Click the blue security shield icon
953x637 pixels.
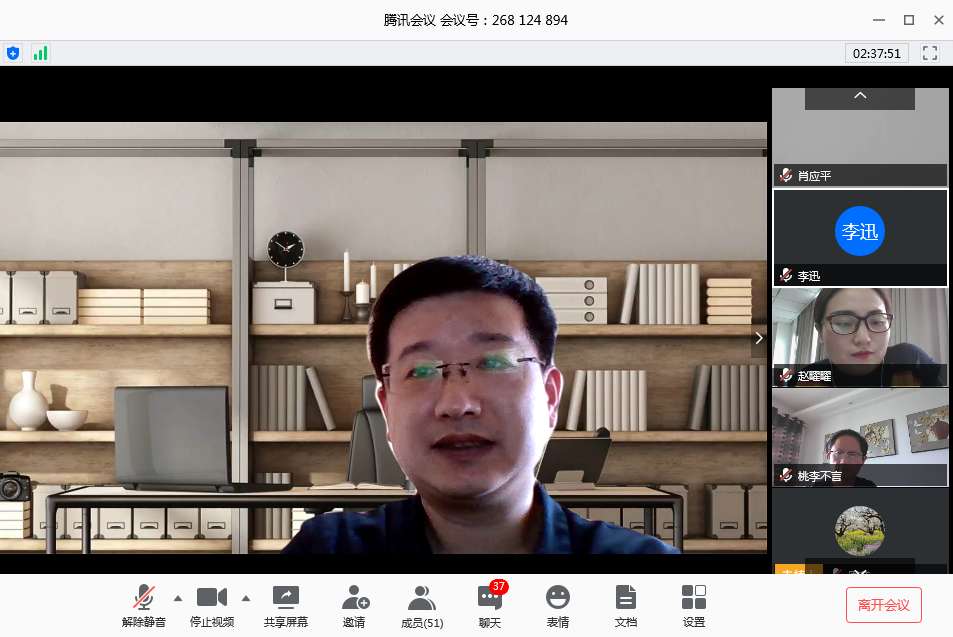[x=13, y=53]
